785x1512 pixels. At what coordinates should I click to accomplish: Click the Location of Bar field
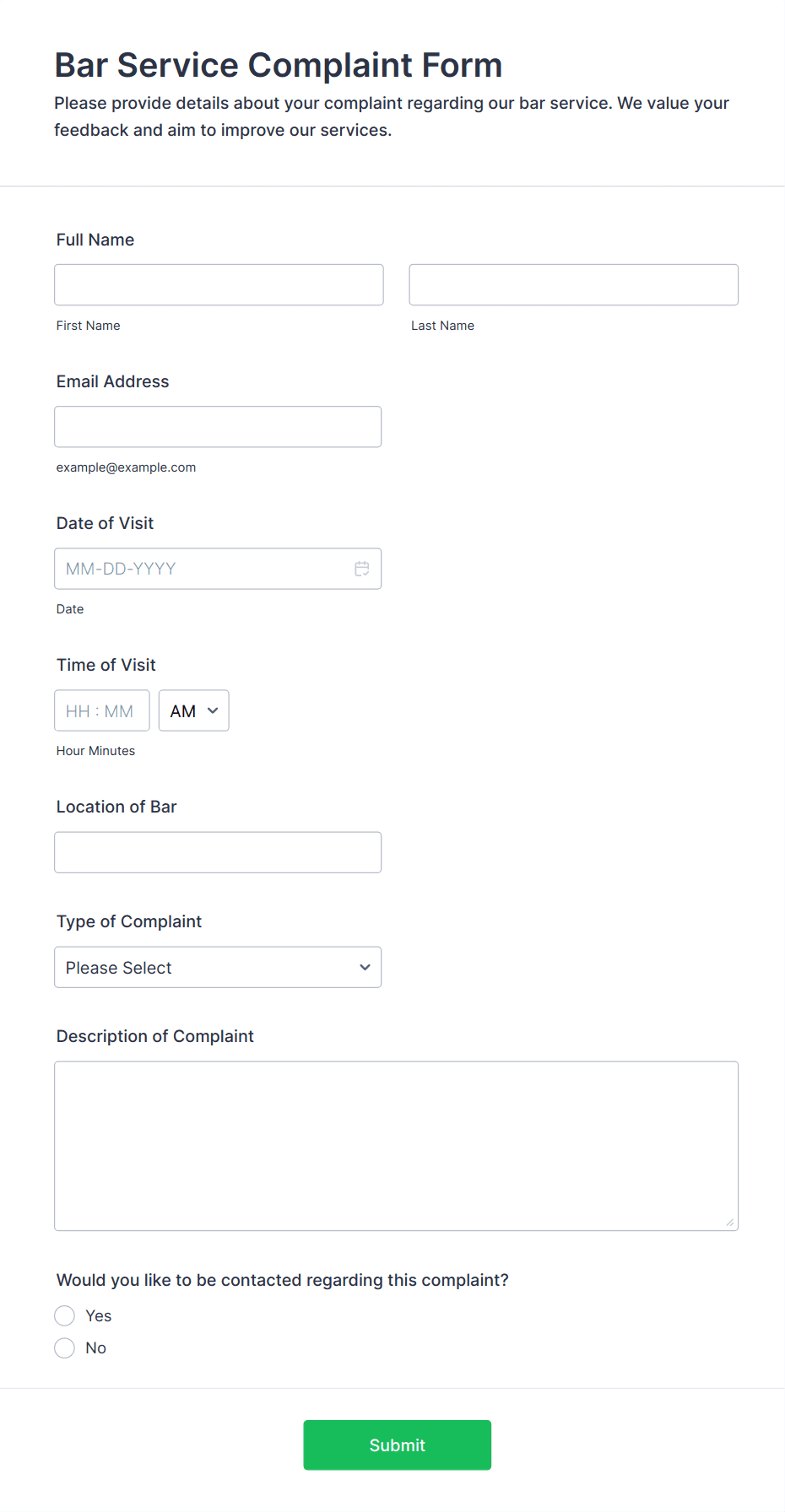click(x=218, y=852)
